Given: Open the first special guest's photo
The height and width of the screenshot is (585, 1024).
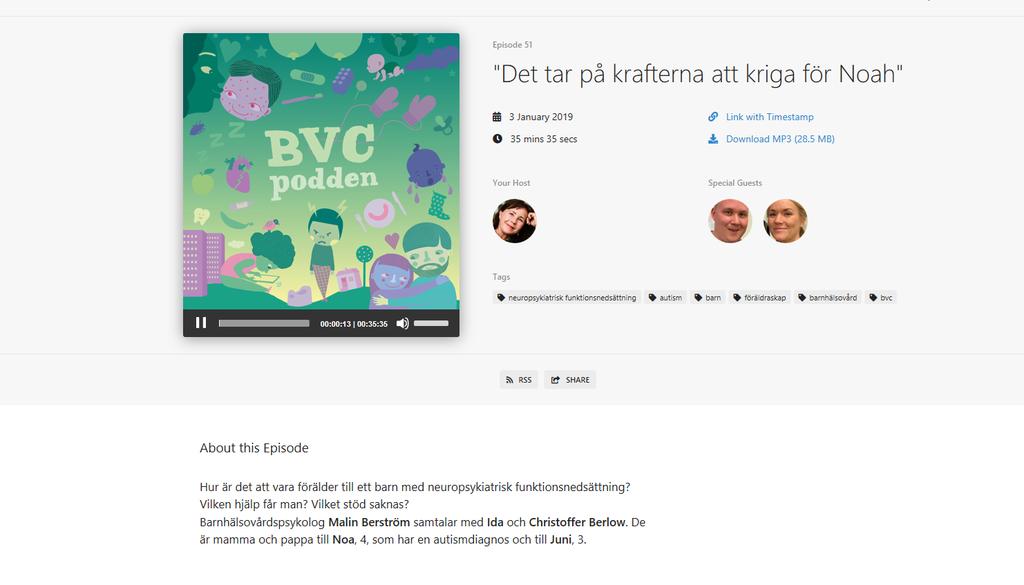Looking at the screenshot, I should coord(729,221).
